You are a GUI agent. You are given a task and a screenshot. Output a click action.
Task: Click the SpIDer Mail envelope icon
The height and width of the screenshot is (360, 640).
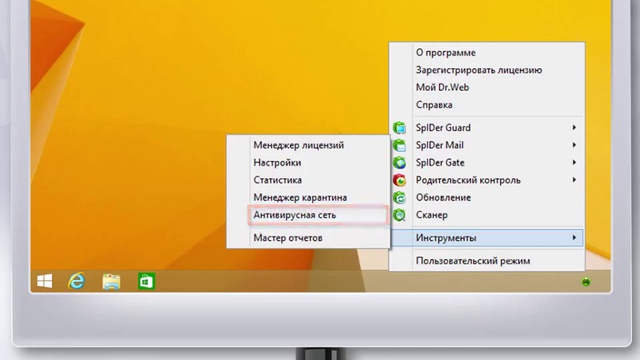pos(399,145)
